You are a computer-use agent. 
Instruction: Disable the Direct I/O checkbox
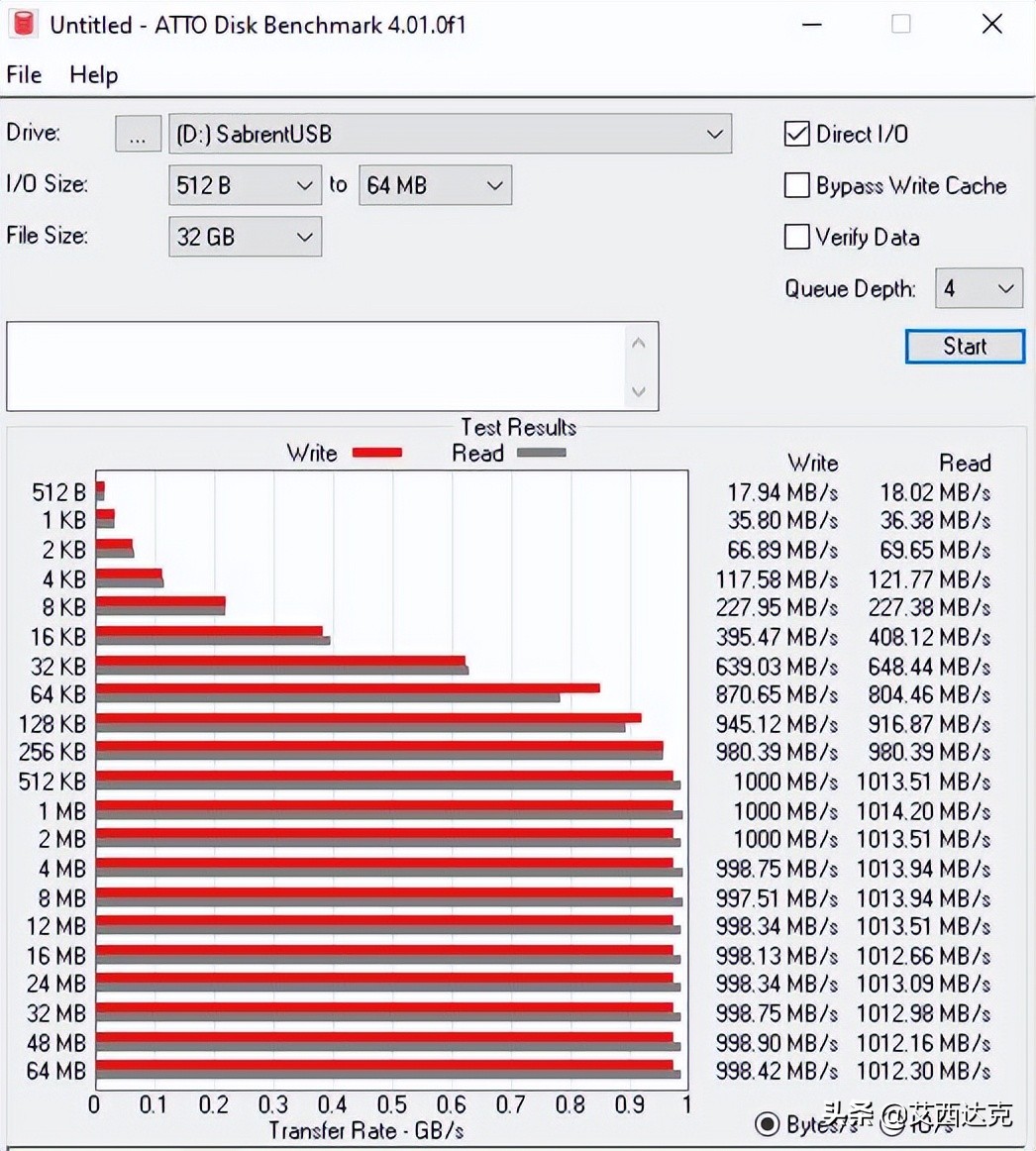pyautogui.click(x=797, y=134)
